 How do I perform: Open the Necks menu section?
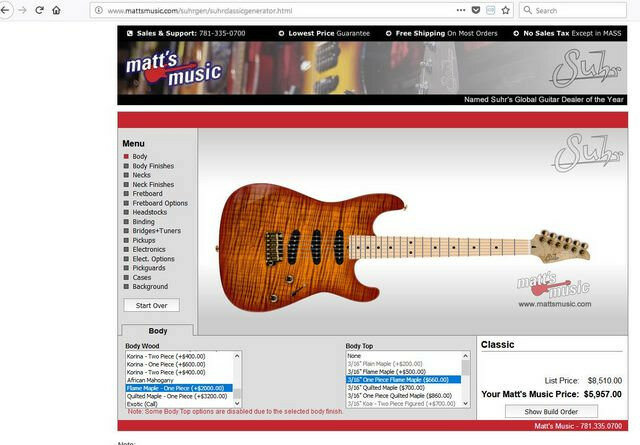(141, 175)
